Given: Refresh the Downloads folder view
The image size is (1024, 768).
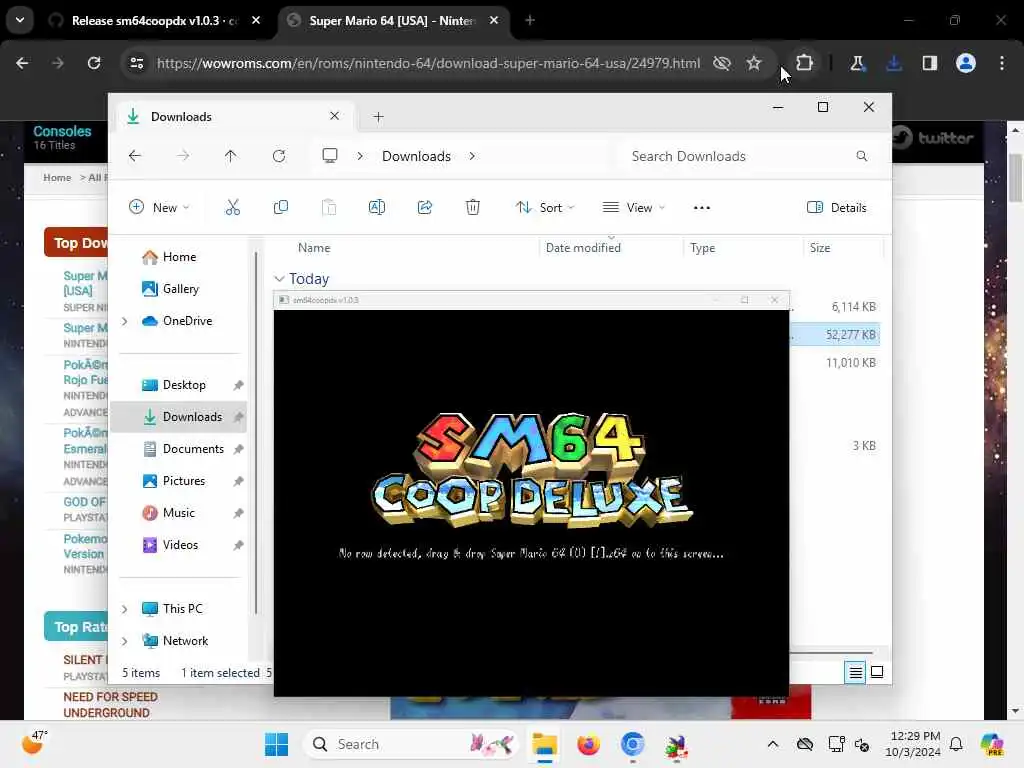Looking at the screenshot, I should coord(279,156).
